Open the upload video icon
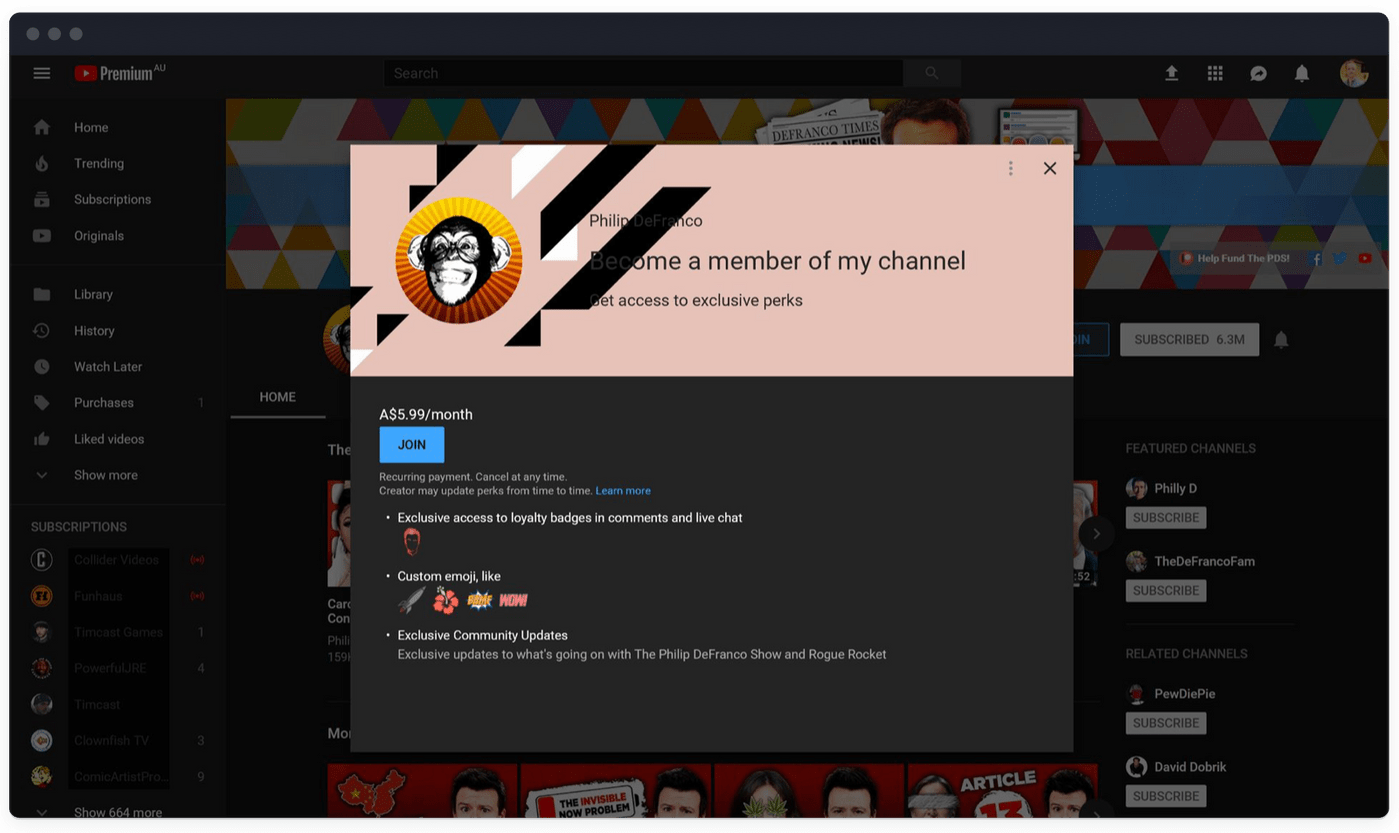Viewport: 1399px width, 833px height. pyautogui.click(x=1171, y=73)
